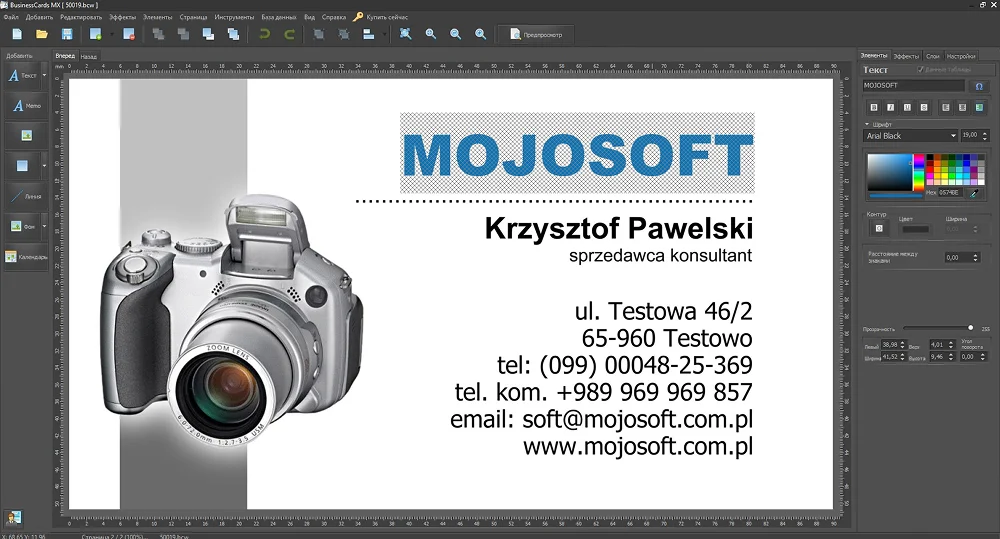Screen dimensions: 1000x539
Task: Click the Save file icon in toolbar
Action: pos(66,34)
